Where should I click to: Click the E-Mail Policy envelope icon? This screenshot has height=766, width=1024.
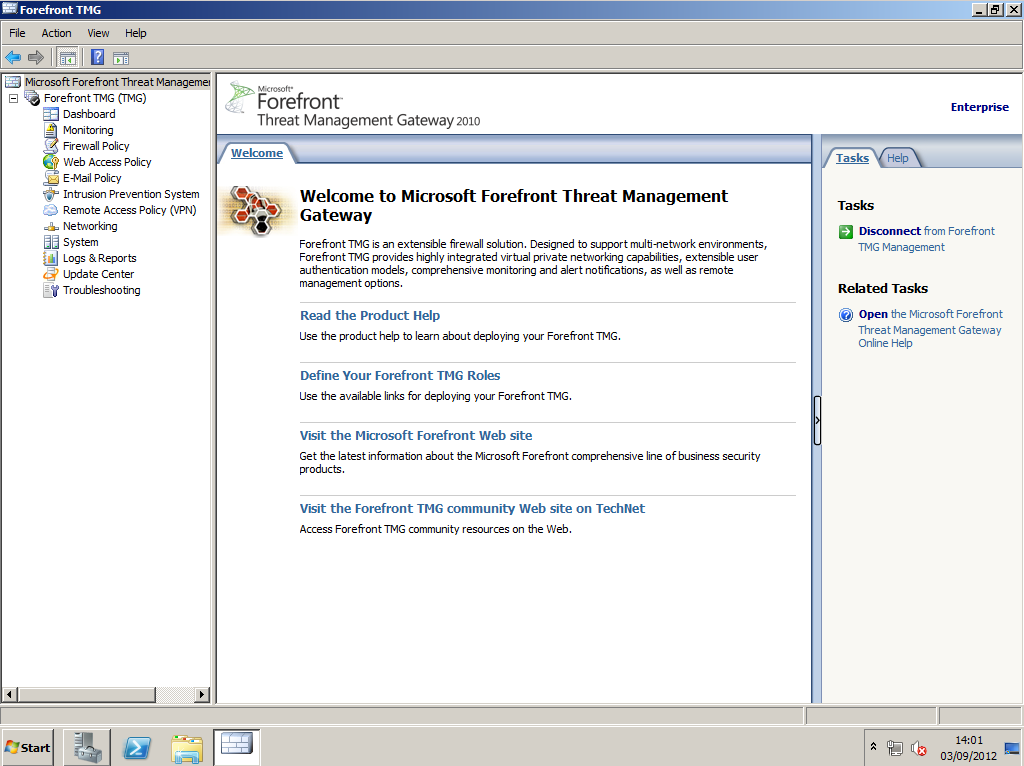pyautogui.click(x=51, y=178)
